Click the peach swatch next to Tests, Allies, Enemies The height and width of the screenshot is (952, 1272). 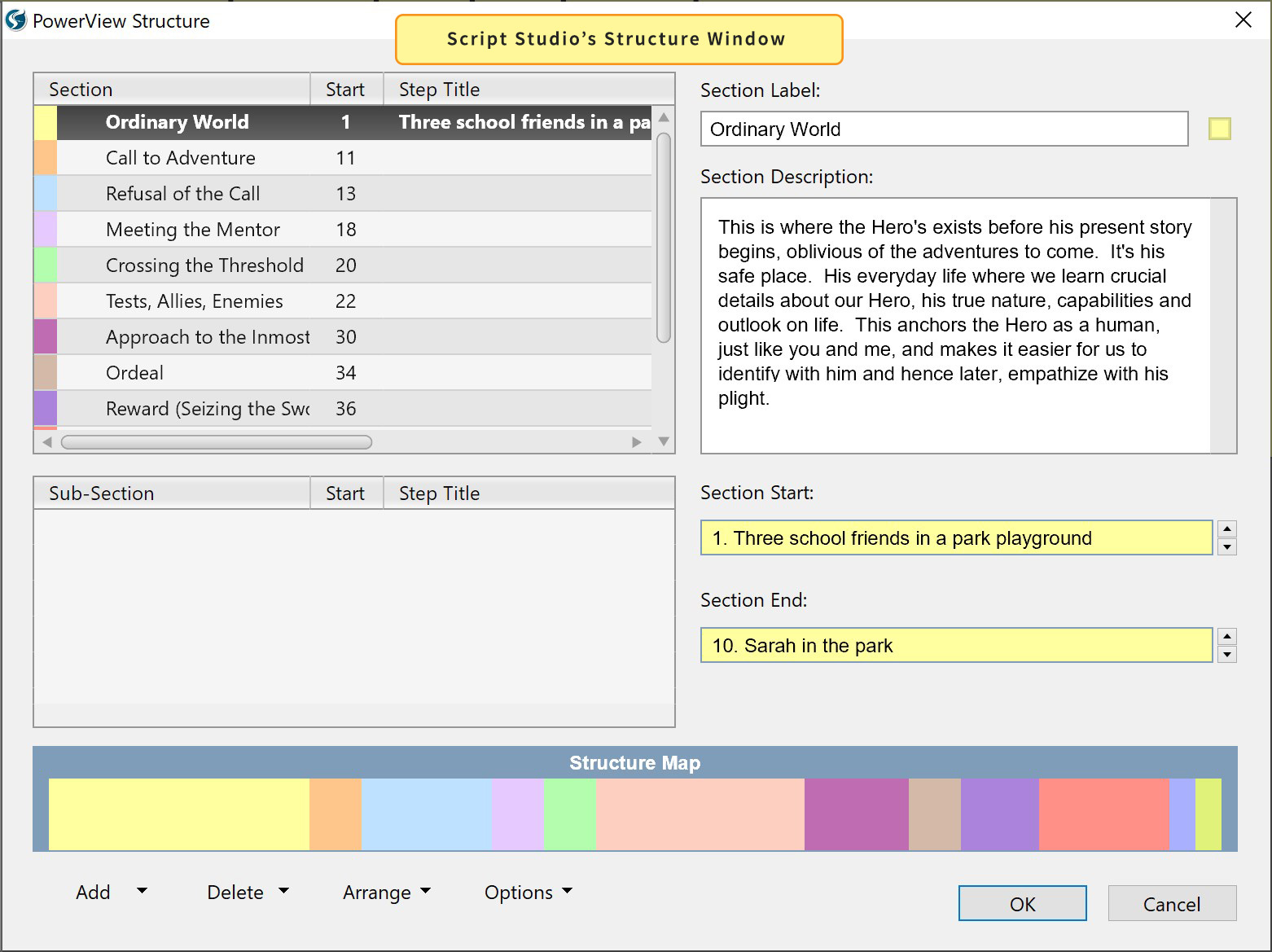click(46, 301)
